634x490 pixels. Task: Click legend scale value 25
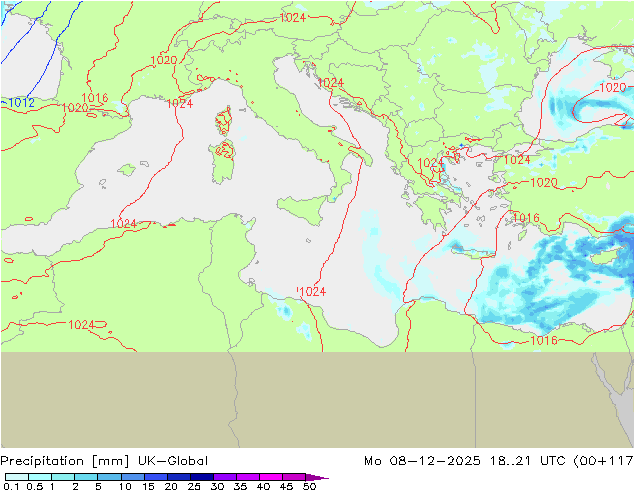[x=194, y=486]
